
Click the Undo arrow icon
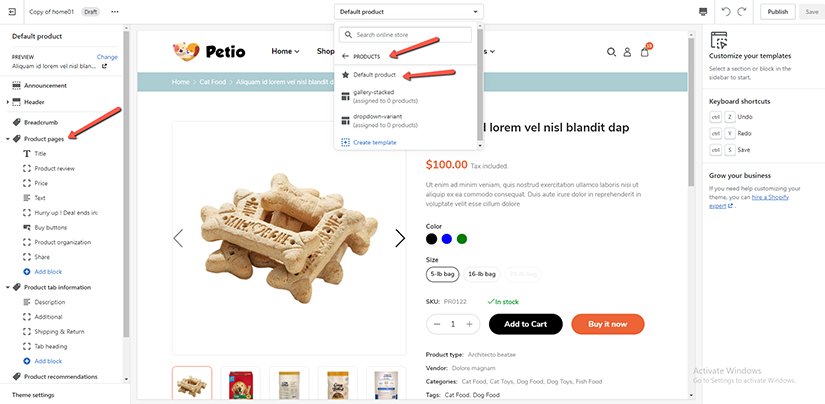point(726,12)
